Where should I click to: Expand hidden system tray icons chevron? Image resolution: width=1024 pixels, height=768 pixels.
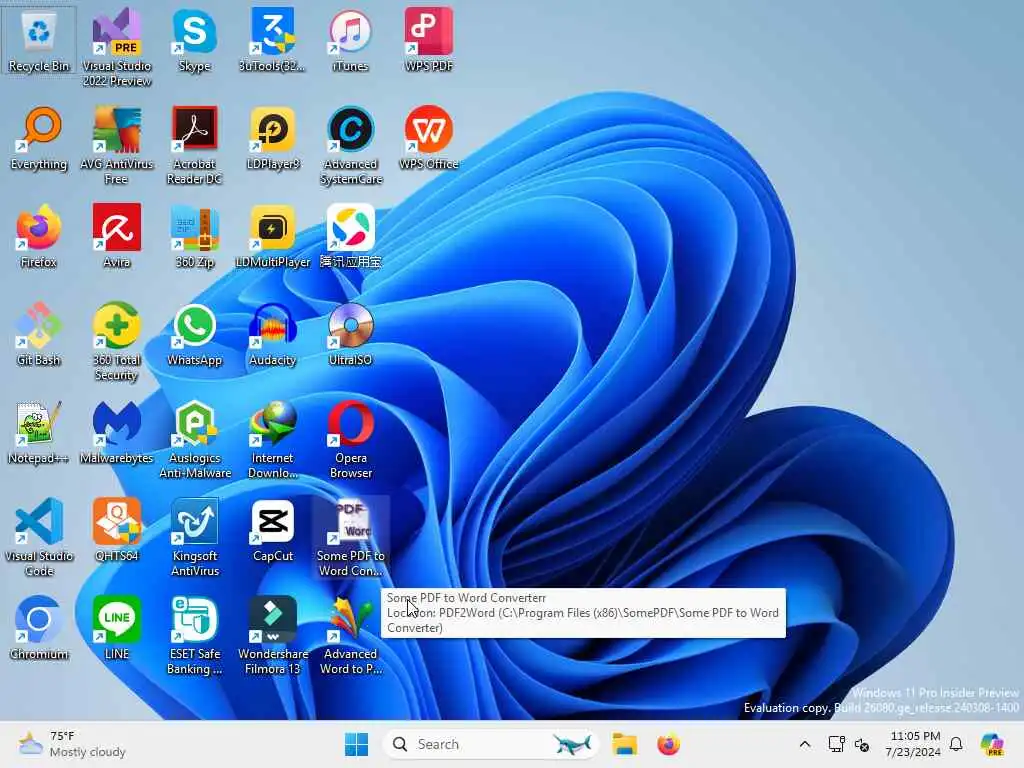point(805,744)
